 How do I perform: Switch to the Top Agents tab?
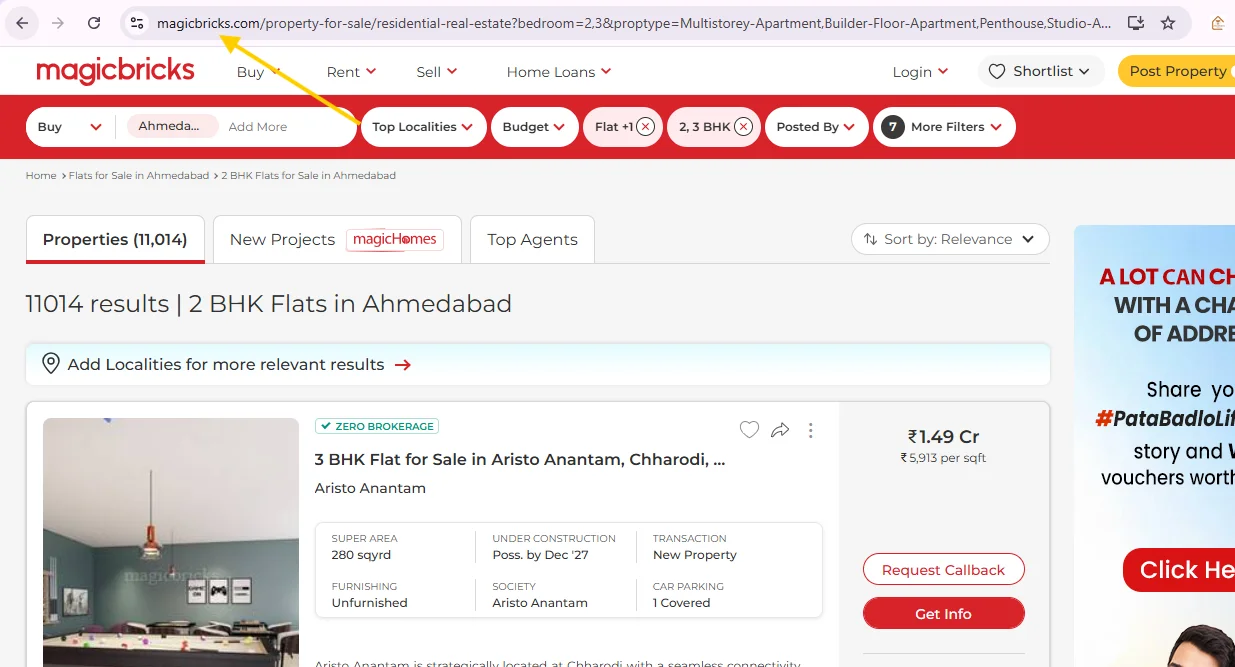click(x=532, y=239)
